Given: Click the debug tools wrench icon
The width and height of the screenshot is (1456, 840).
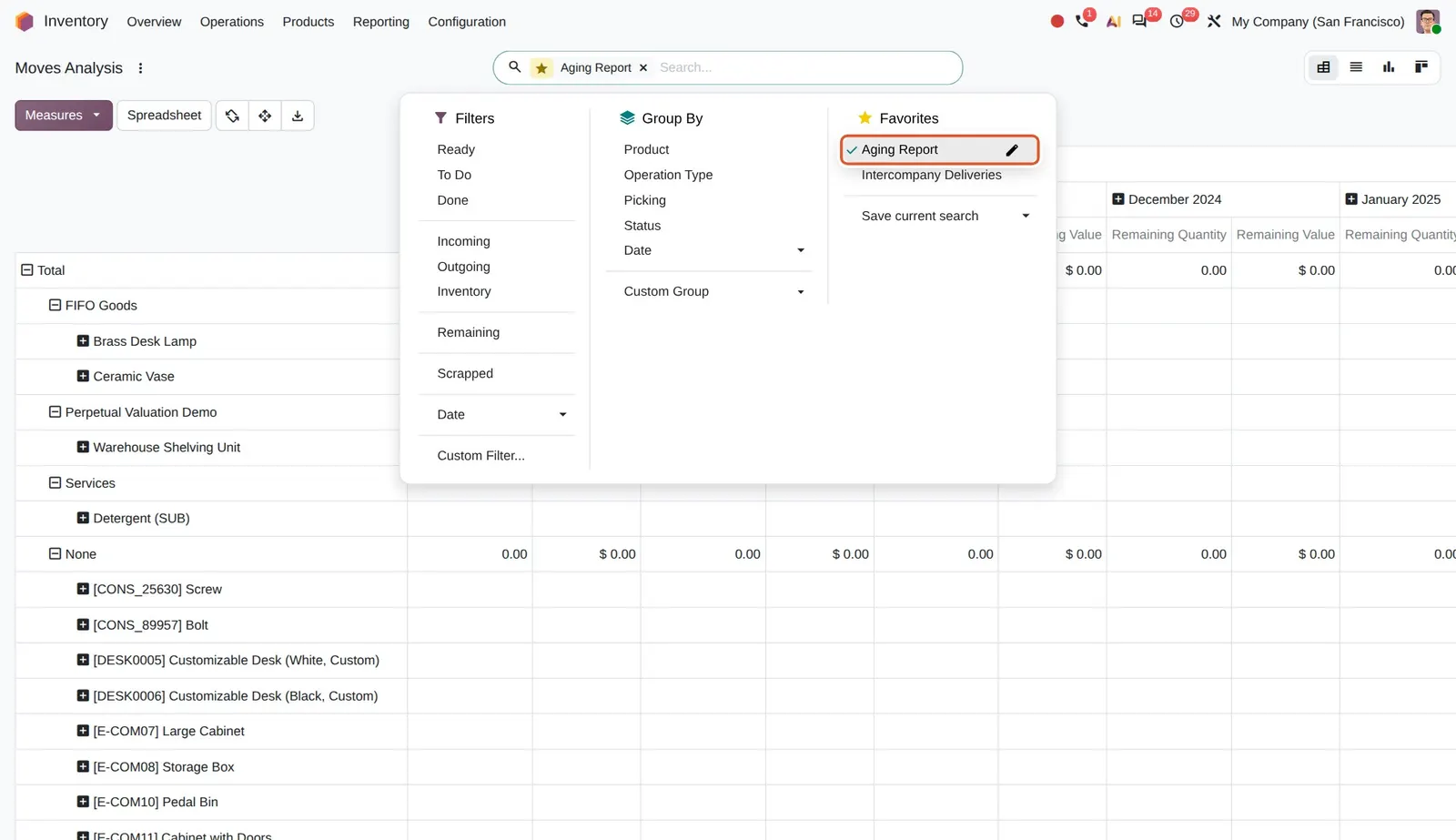Looking at the screenshot, I should click(x=1214, y=21).
